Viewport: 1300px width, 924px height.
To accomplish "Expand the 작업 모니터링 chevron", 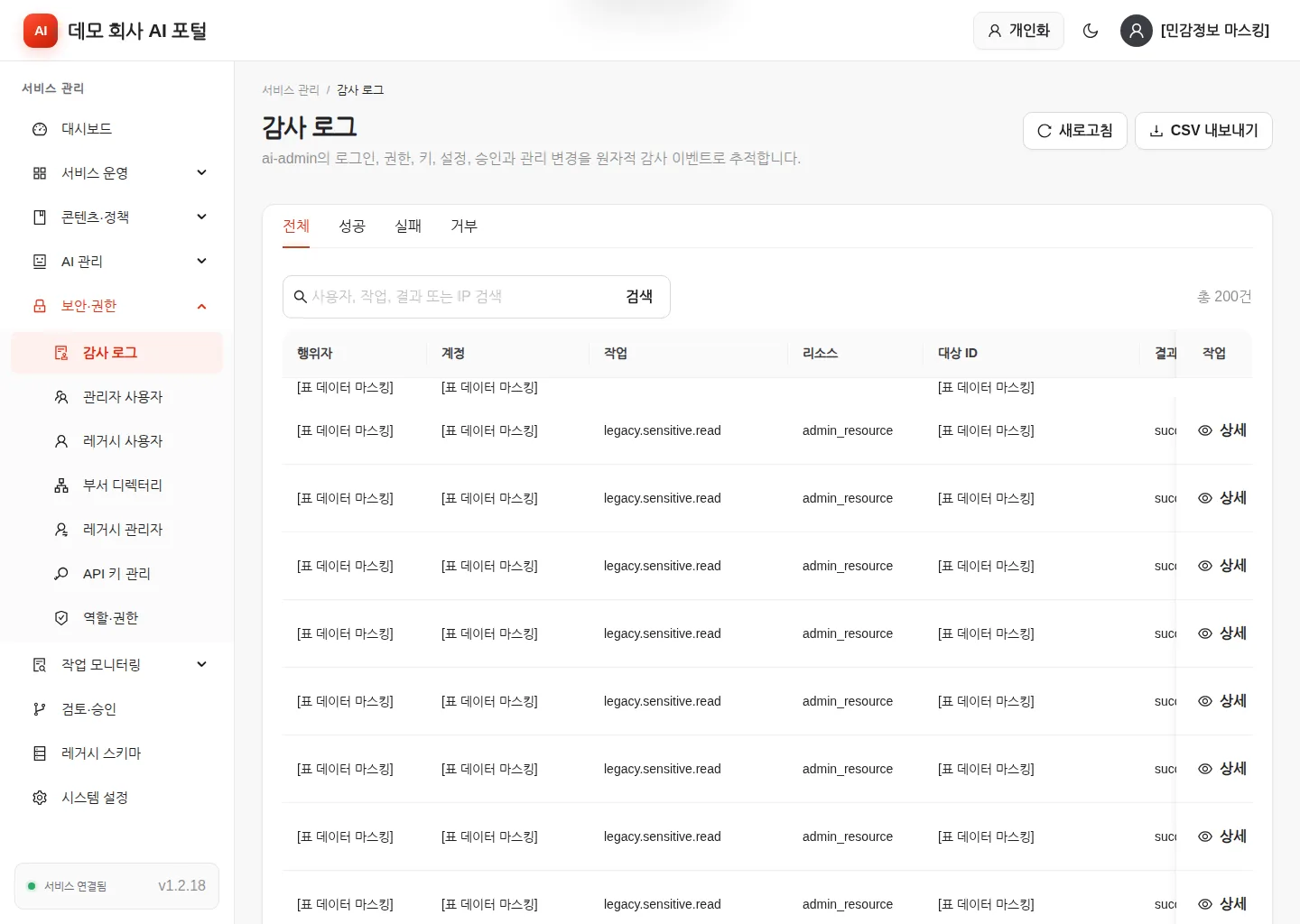I will coord(202,664).
